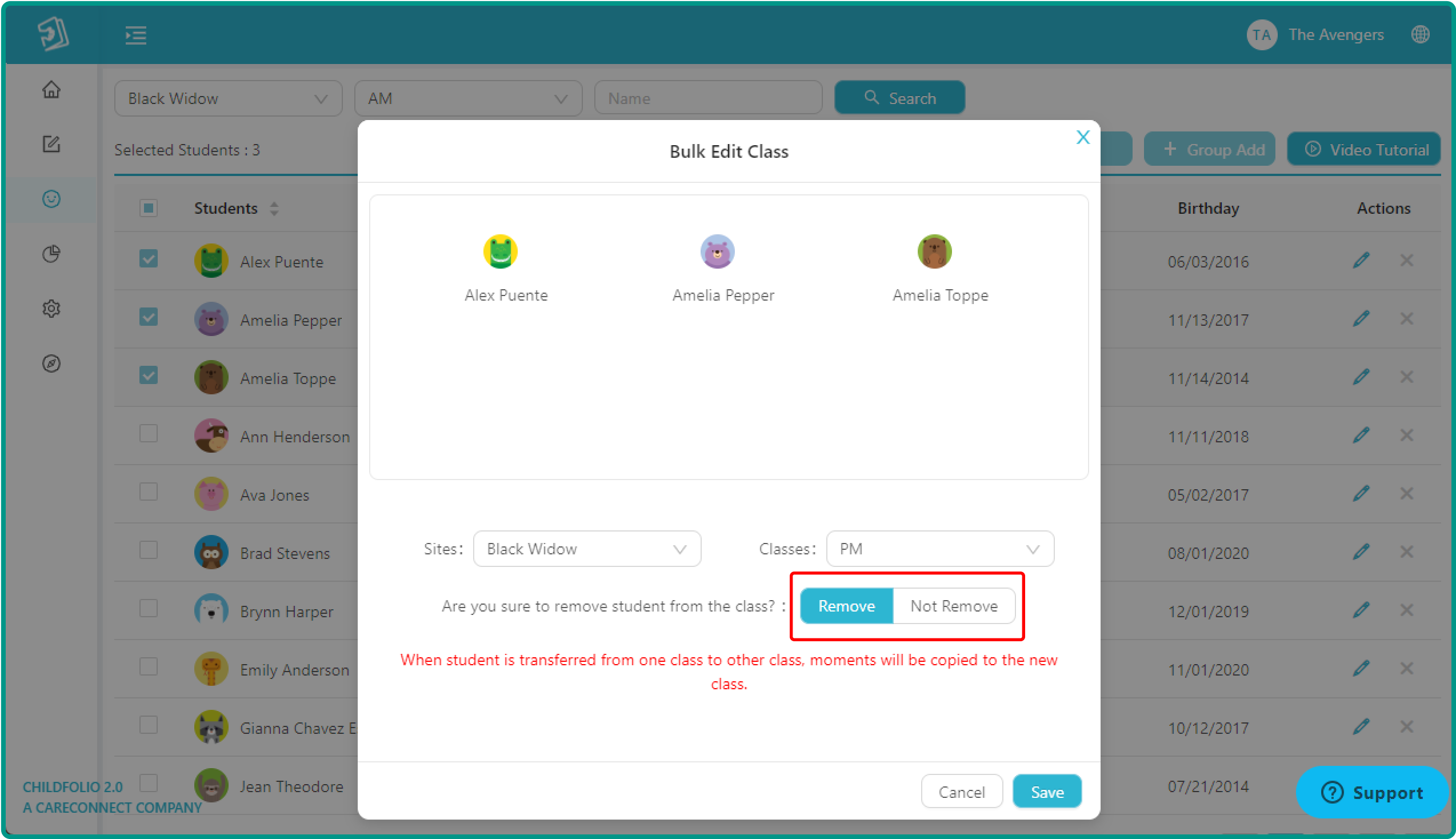
Task: Collapse the sidebar menu icon
Action: coord(136,35)
